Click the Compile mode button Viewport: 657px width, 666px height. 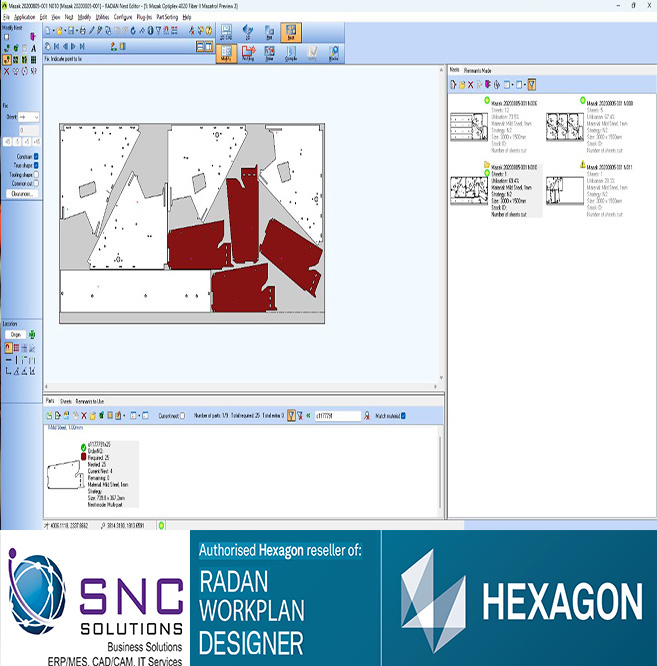[x=291, y=54]
